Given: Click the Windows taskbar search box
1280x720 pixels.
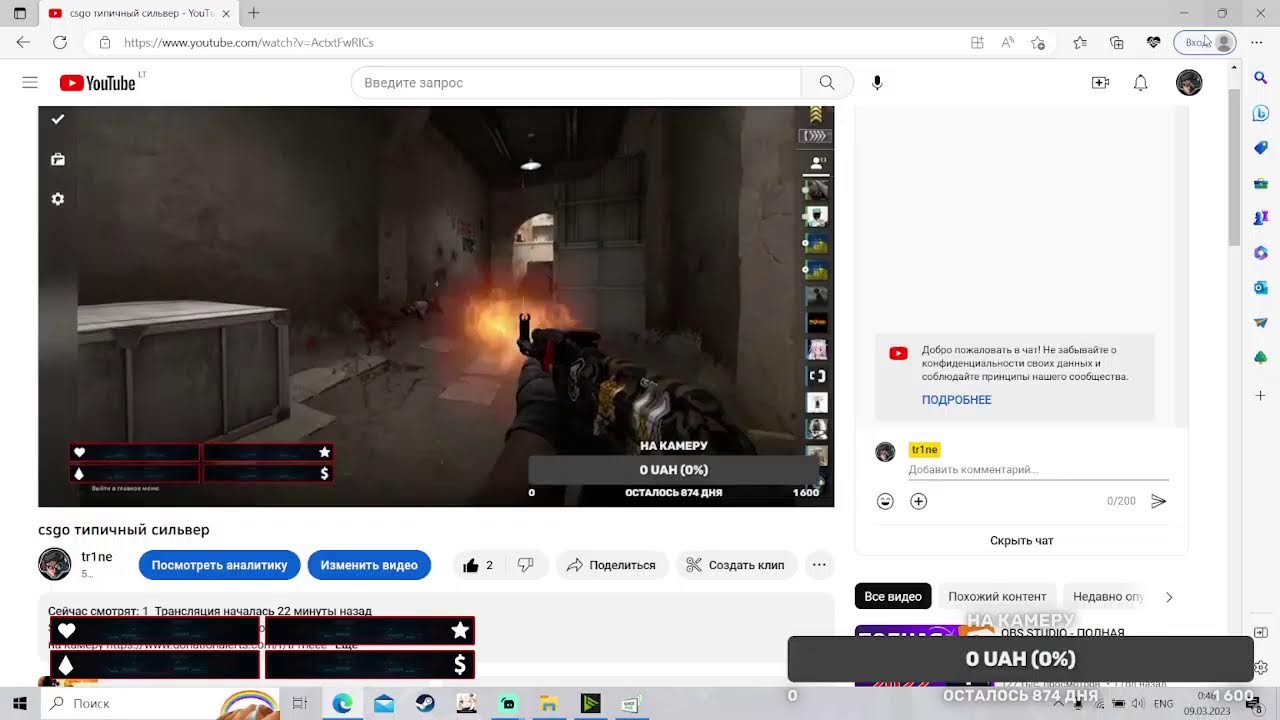Looking at the screenshot, I should tap(160, 704).
